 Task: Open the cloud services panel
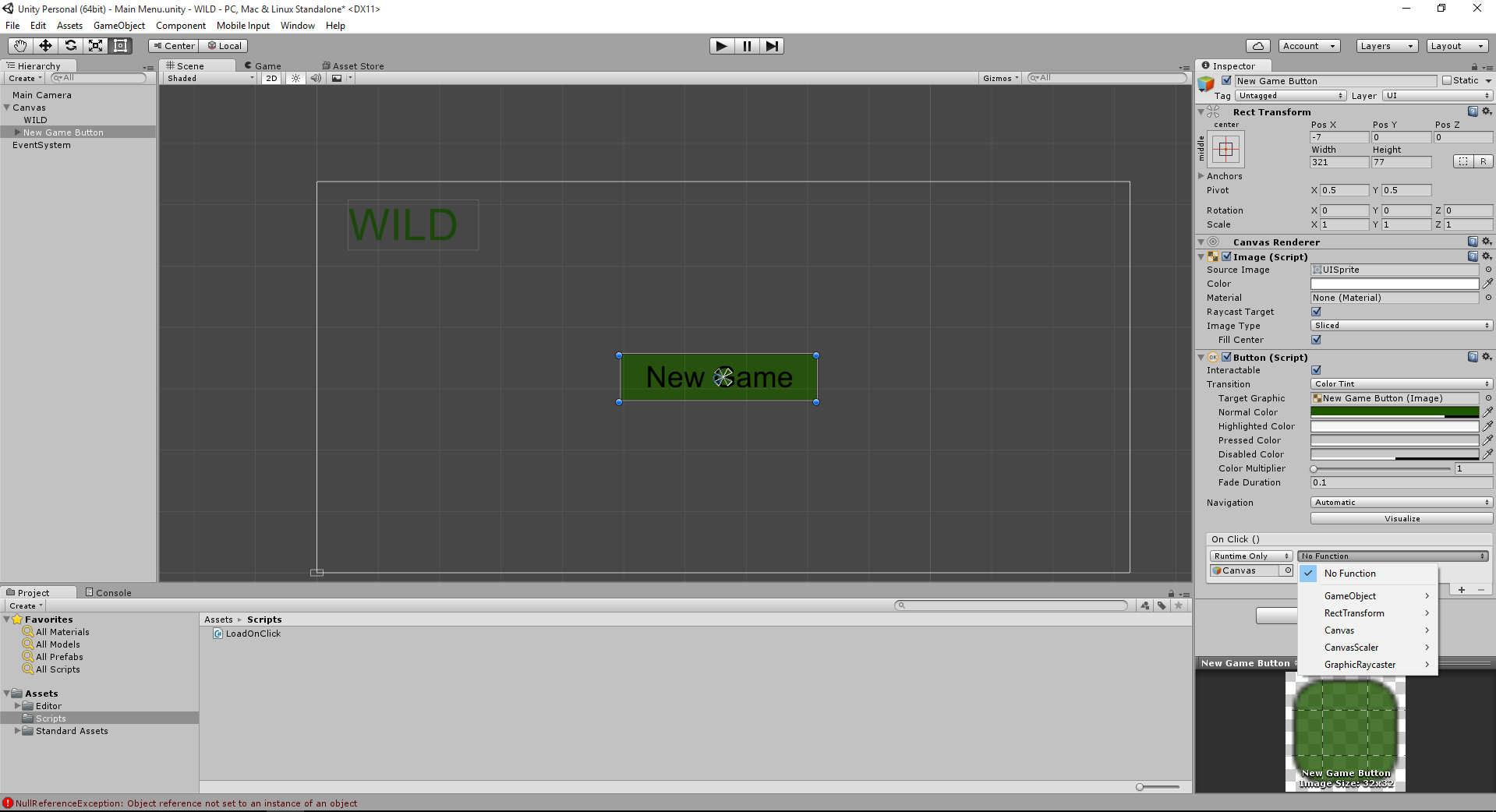coord(1257,46)
